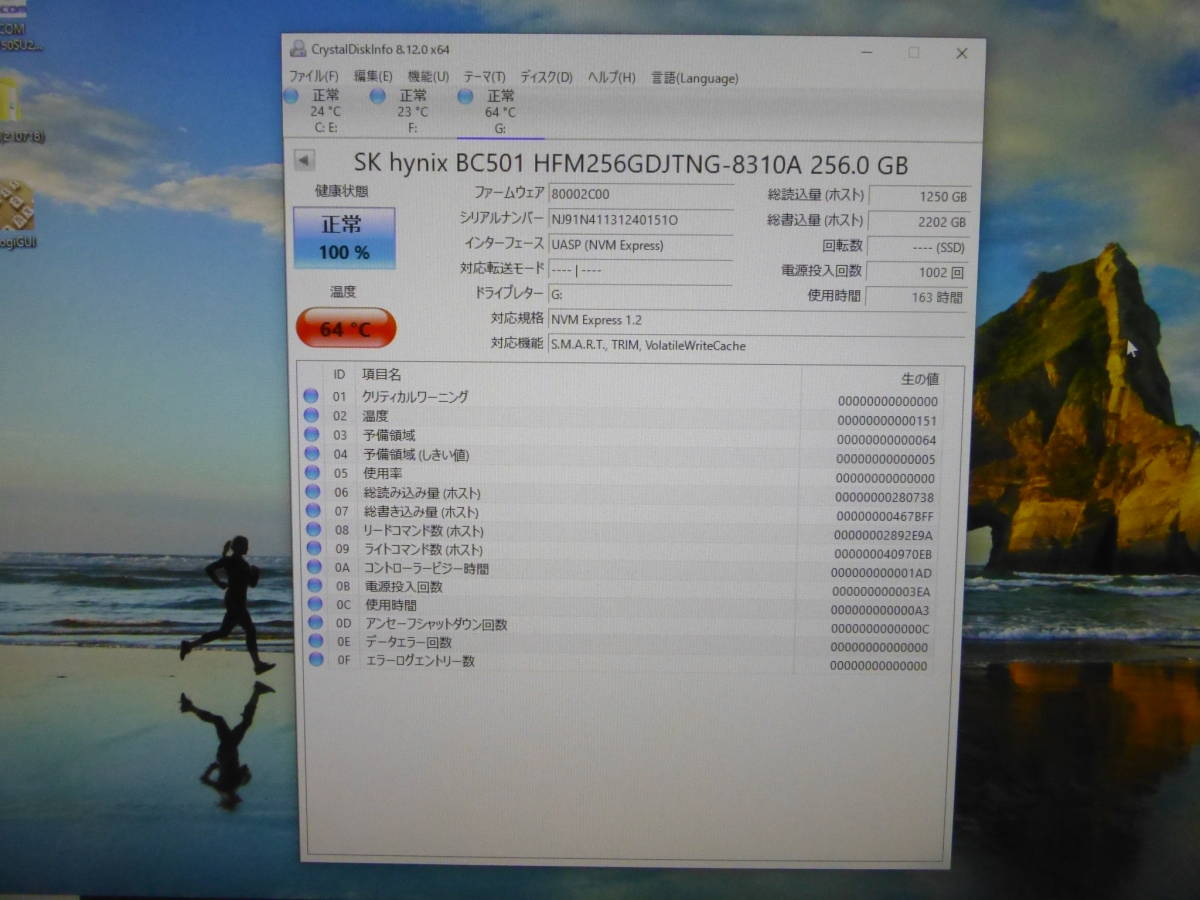This screenshot has width=1200, height=900.
Task: Select the コントローラービジー時間 attribute name
Action: [426, 568]
